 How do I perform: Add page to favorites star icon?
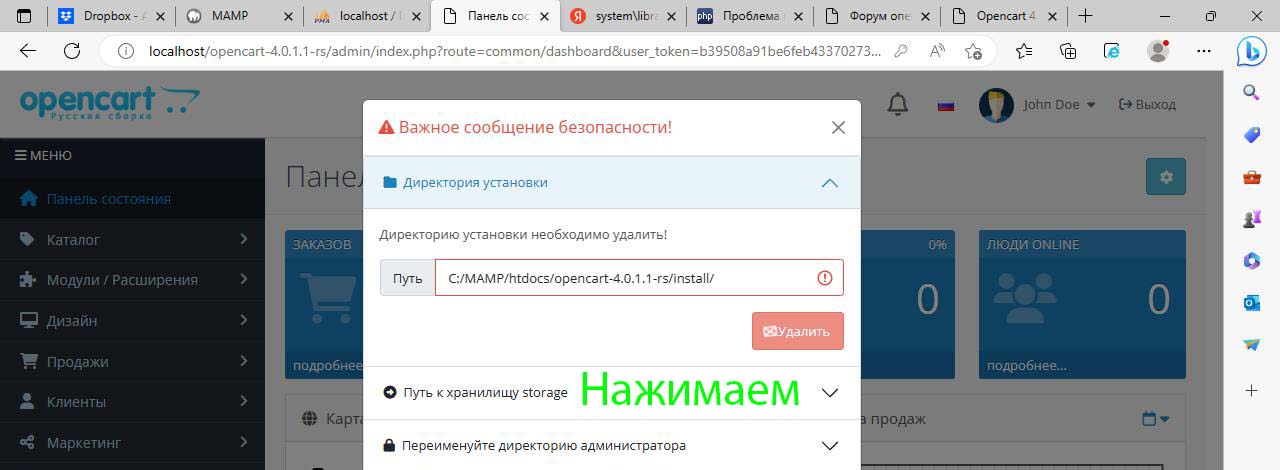coord(973,51)
